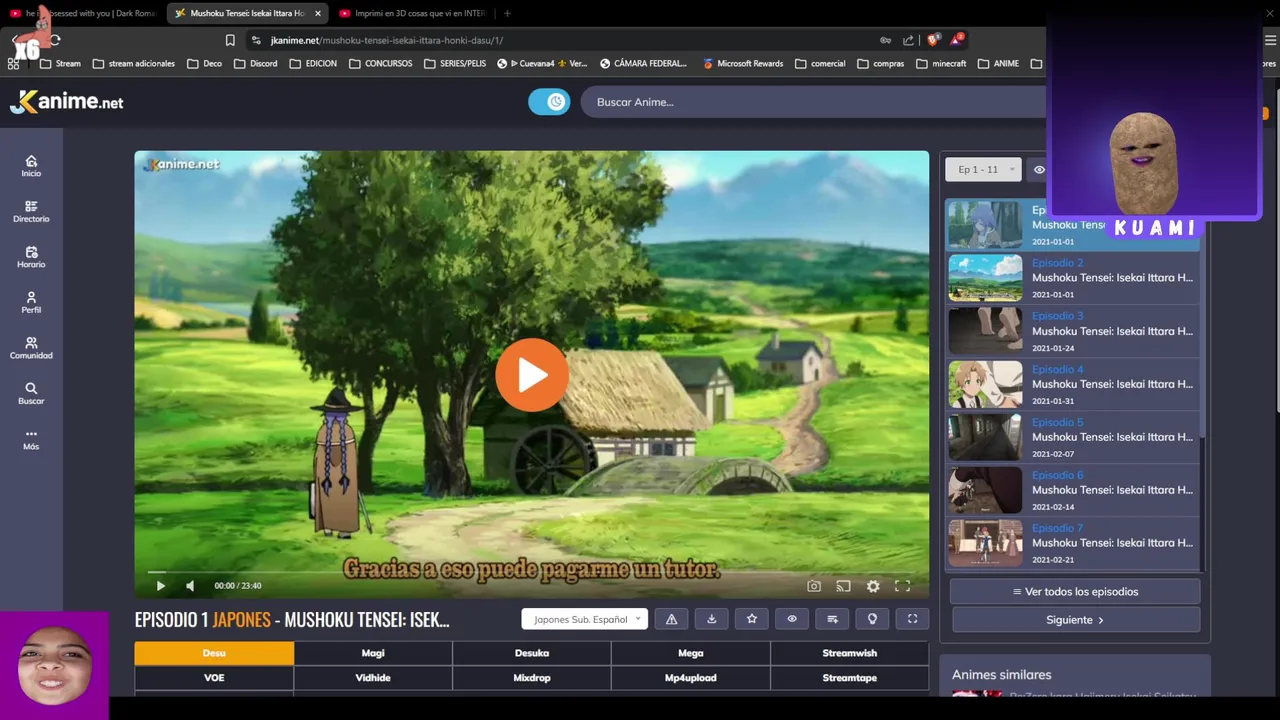Open Episodio 4 dated 2021-01-31
Screen dimensions: 1280x720
pyautogui.click(x=1073, y=384)
